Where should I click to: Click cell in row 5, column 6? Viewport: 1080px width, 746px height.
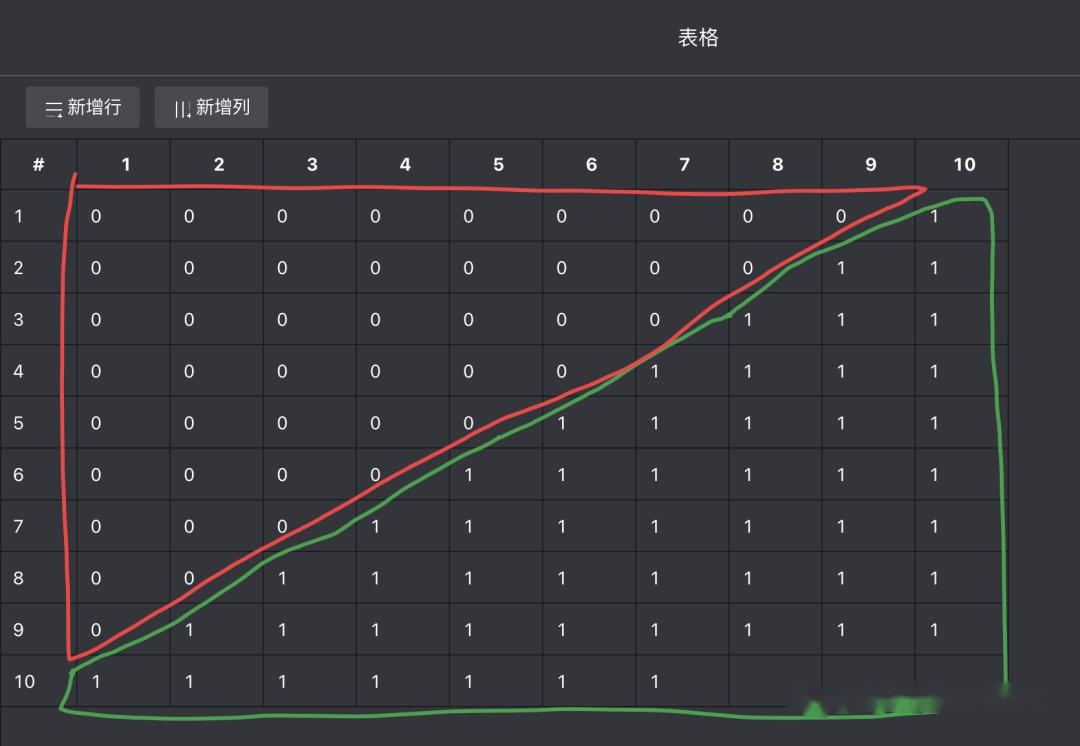tap(589, 423)
